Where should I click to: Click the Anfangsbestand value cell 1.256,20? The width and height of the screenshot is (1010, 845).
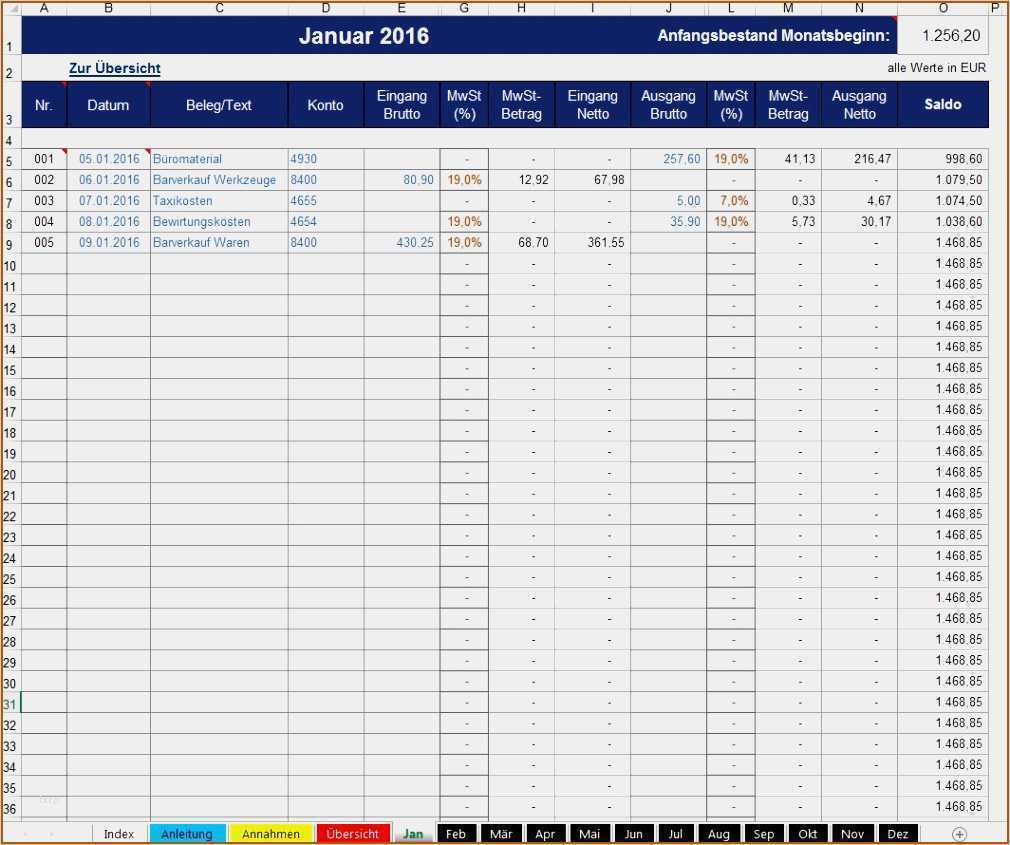coord(942,36)
